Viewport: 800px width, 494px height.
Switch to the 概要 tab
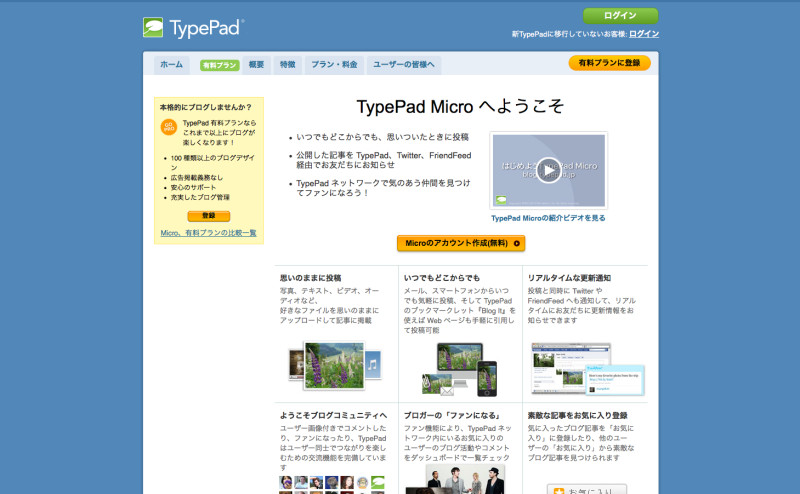pos(256,65)
